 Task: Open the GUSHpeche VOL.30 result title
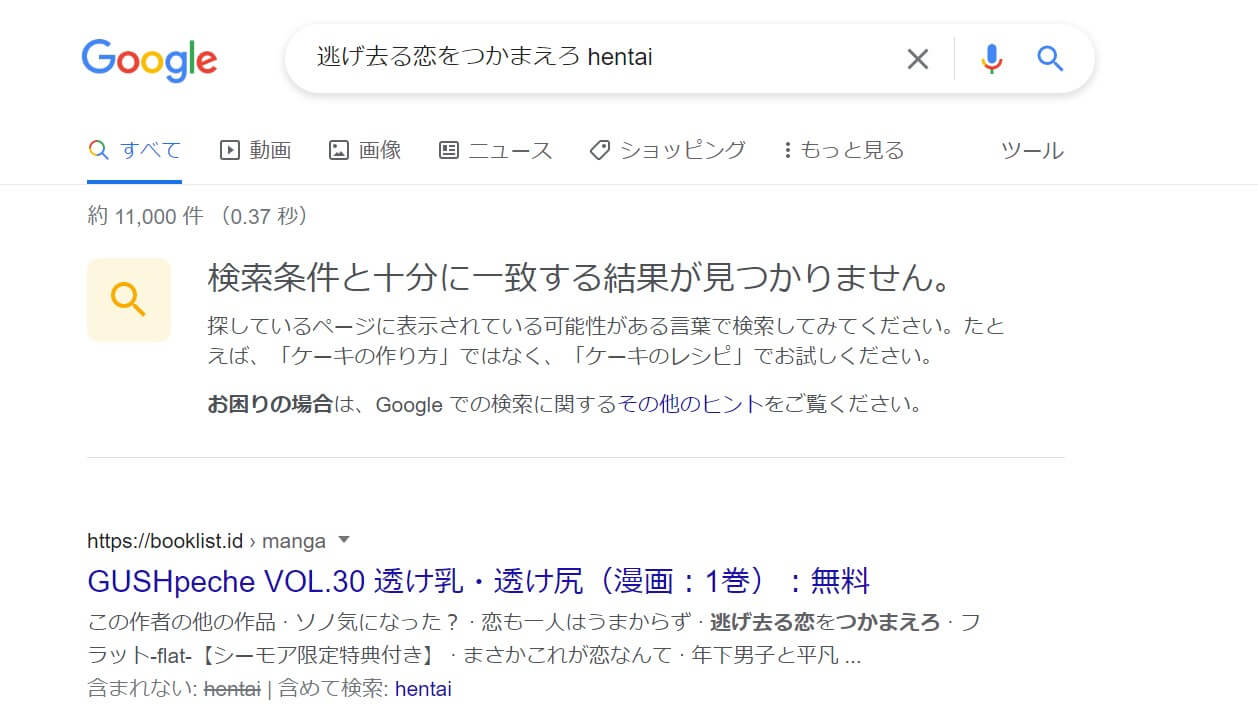[479, 581]
